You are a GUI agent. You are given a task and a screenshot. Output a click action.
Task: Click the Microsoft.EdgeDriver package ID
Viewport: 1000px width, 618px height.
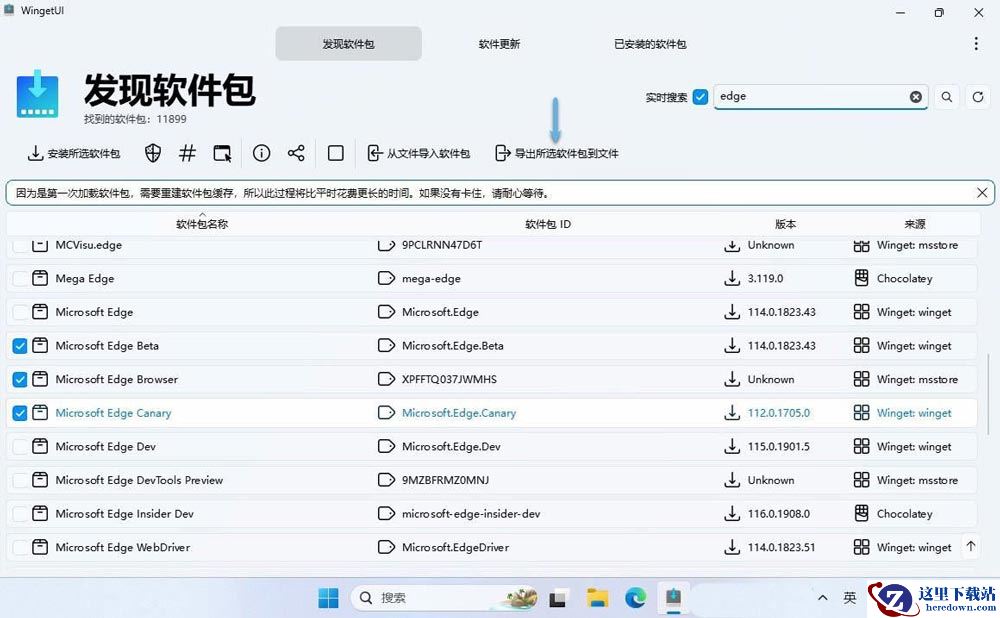pos(455,547)
